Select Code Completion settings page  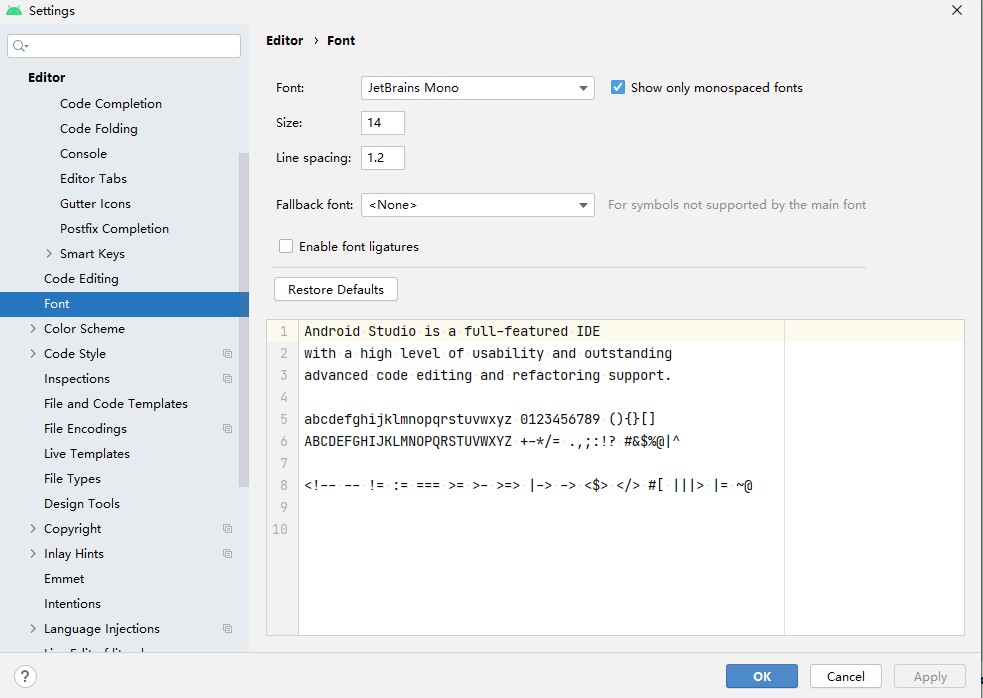coord(111,103)
